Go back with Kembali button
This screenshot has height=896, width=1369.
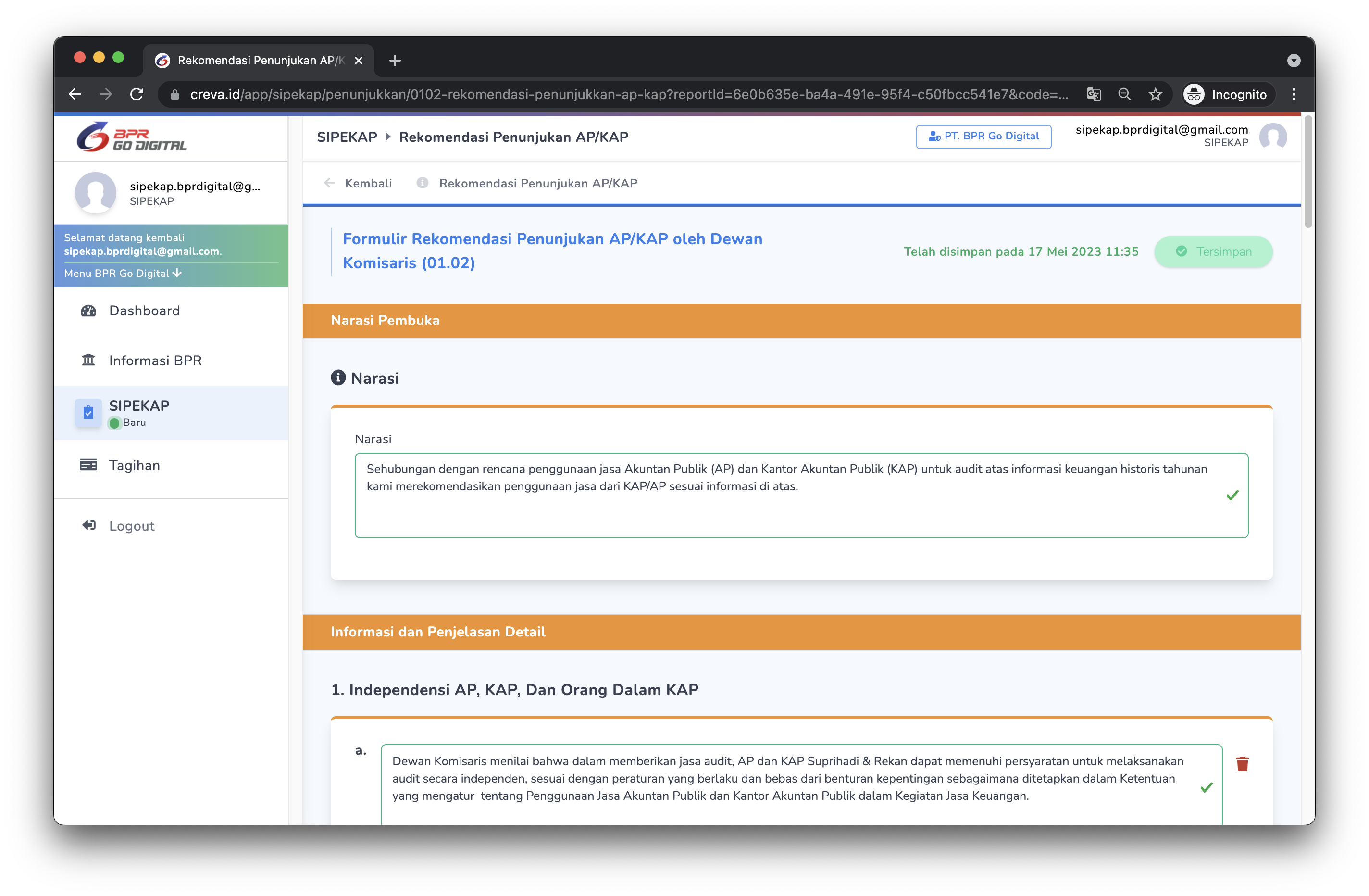pos(358,184)
